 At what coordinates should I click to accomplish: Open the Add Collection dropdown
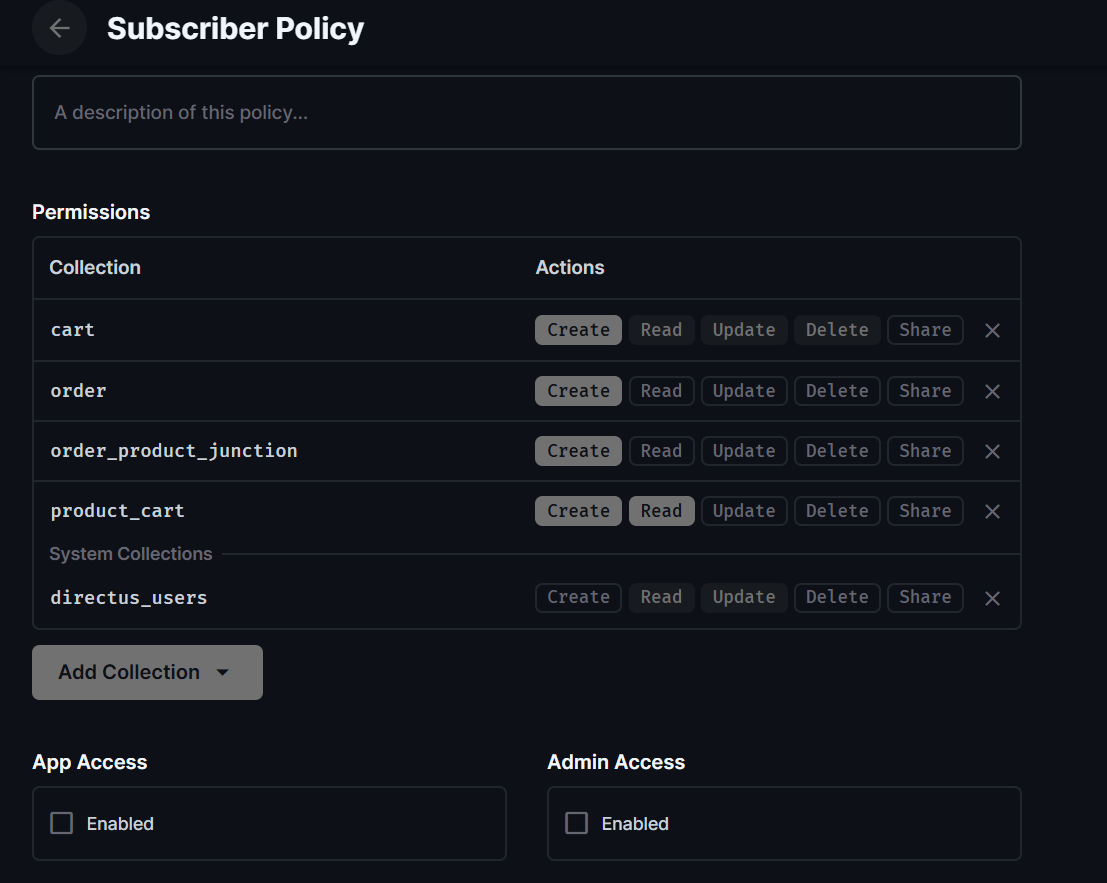(x=147, y=672)
